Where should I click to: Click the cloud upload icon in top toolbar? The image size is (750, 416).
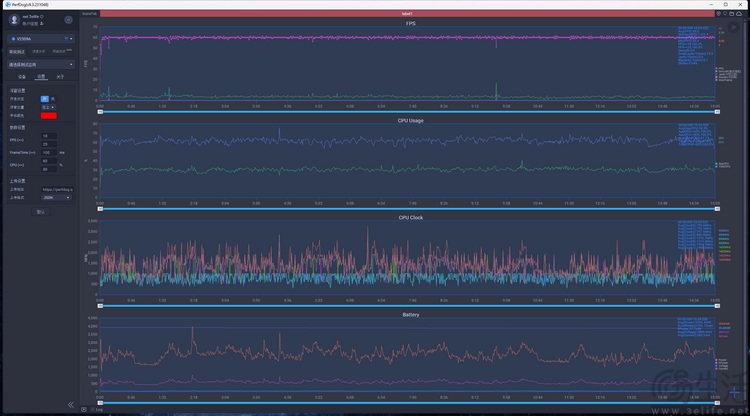pyautogui.click(x=739, y=13)
